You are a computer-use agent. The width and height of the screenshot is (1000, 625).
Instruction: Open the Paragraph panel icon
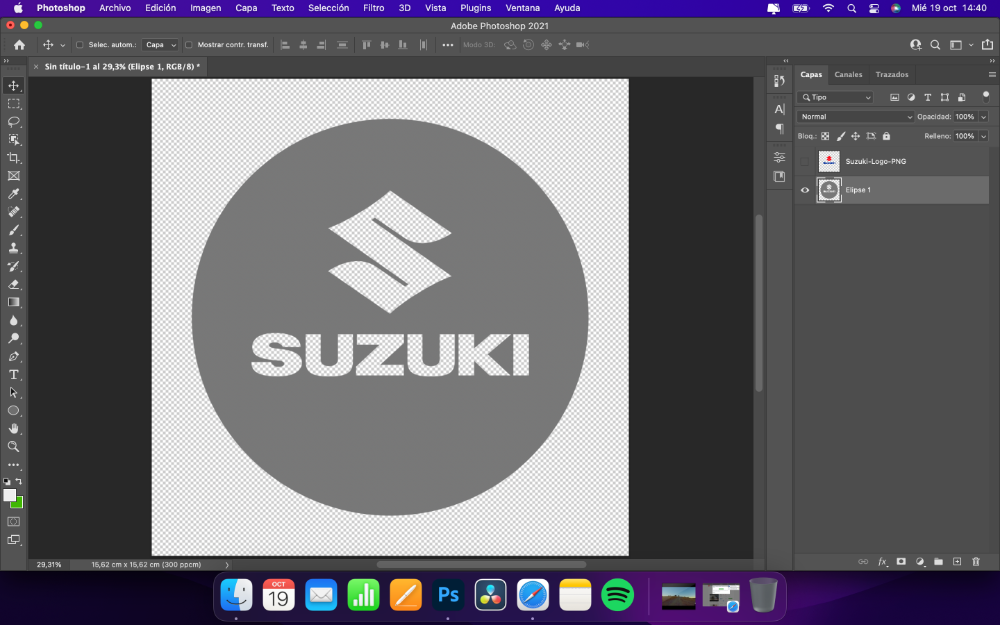(779, 128)
